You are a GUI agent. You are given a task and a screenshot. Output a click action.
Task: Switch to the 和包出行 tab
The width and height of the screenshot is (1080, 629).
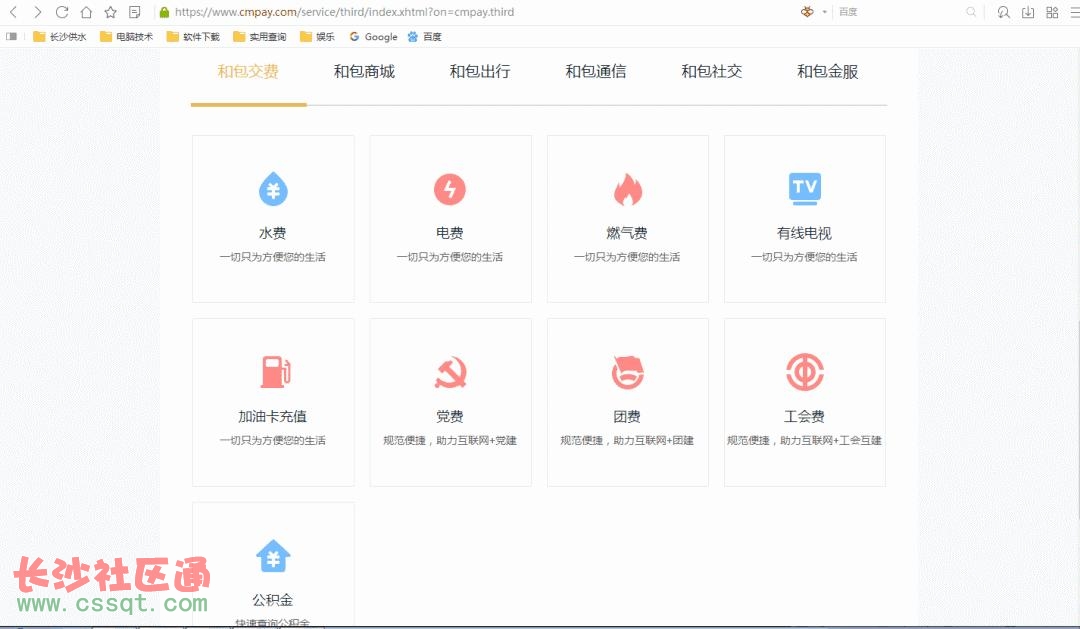click(480, 72)
